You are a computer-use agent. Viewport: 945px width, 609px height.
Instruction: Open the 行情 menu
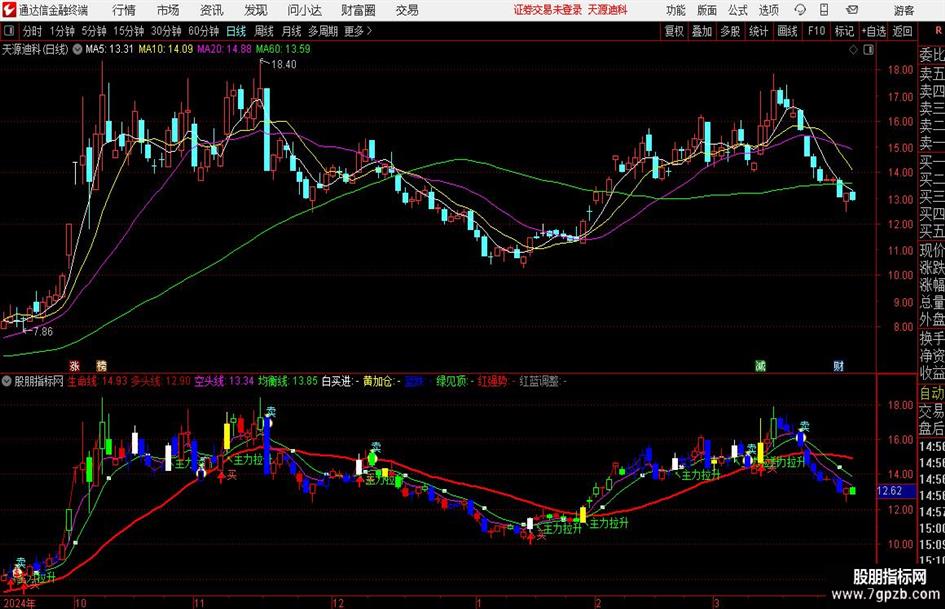point(124,10)
